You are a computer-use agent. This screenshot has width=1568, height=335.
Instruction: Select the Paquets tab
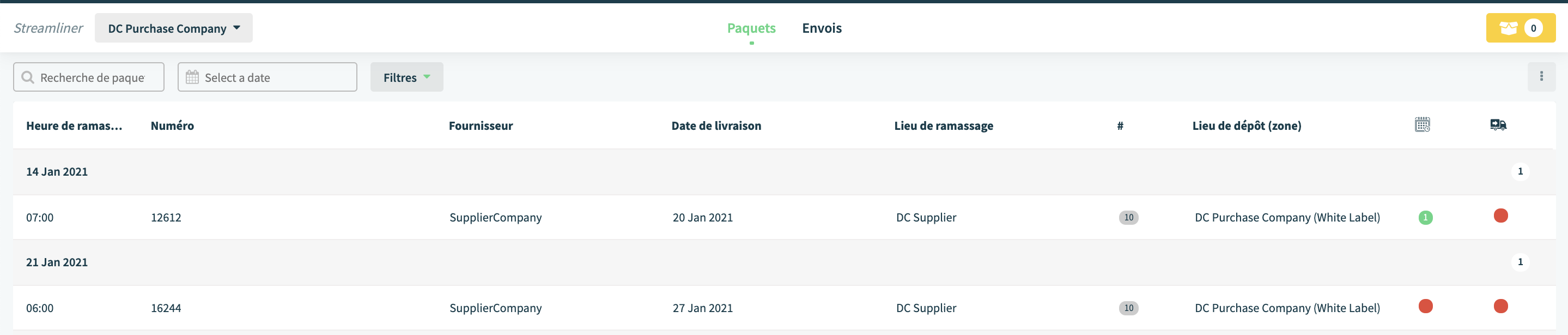[x=751, y=28]
